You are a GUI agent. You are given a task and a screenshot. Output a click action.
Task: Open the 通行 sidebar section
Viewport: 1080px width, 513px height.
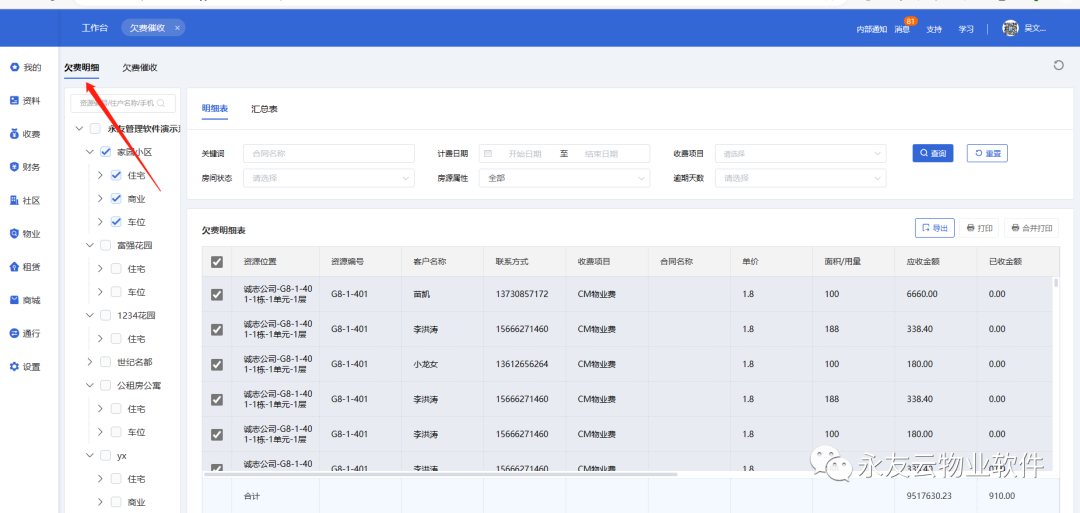point(25,333)
